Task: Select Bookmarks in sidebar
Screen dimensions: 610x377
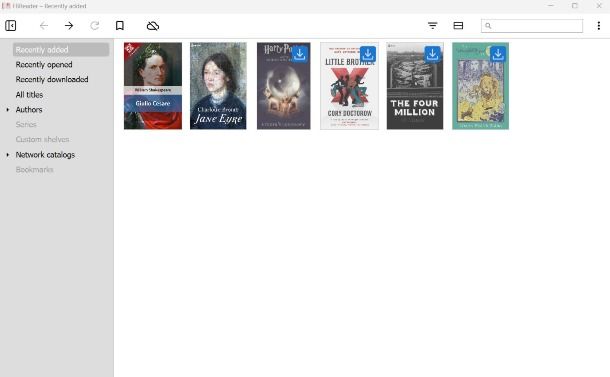Action: point(34,170)
